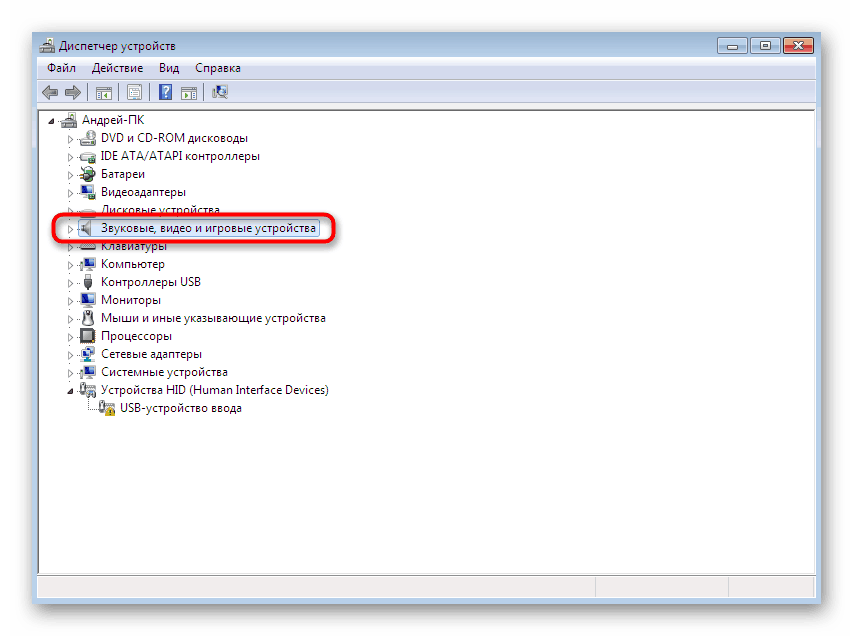Expand the Системные устройства category

tap(70, 373)
